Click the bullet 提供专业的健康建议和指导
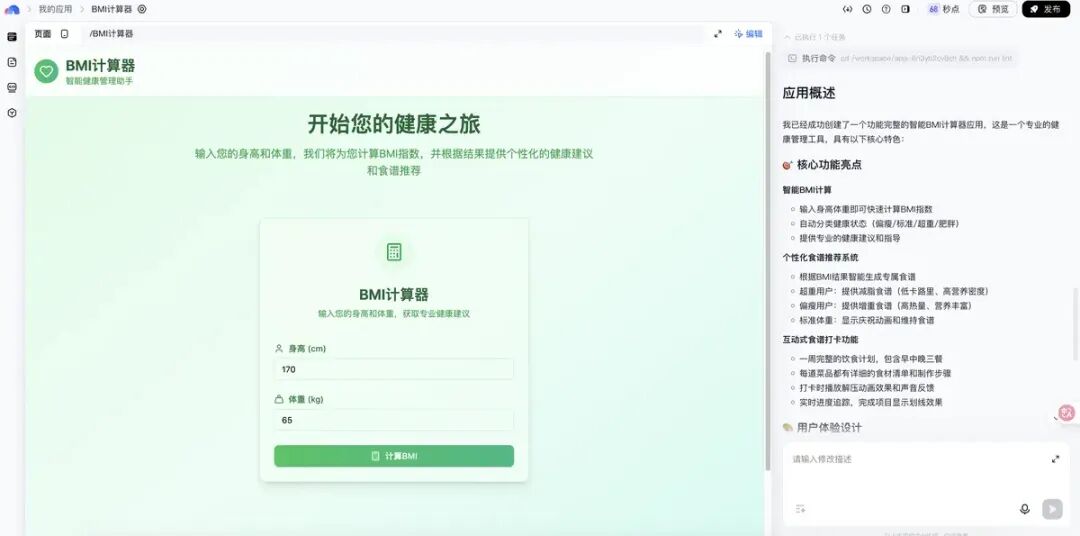 [849, 238]
